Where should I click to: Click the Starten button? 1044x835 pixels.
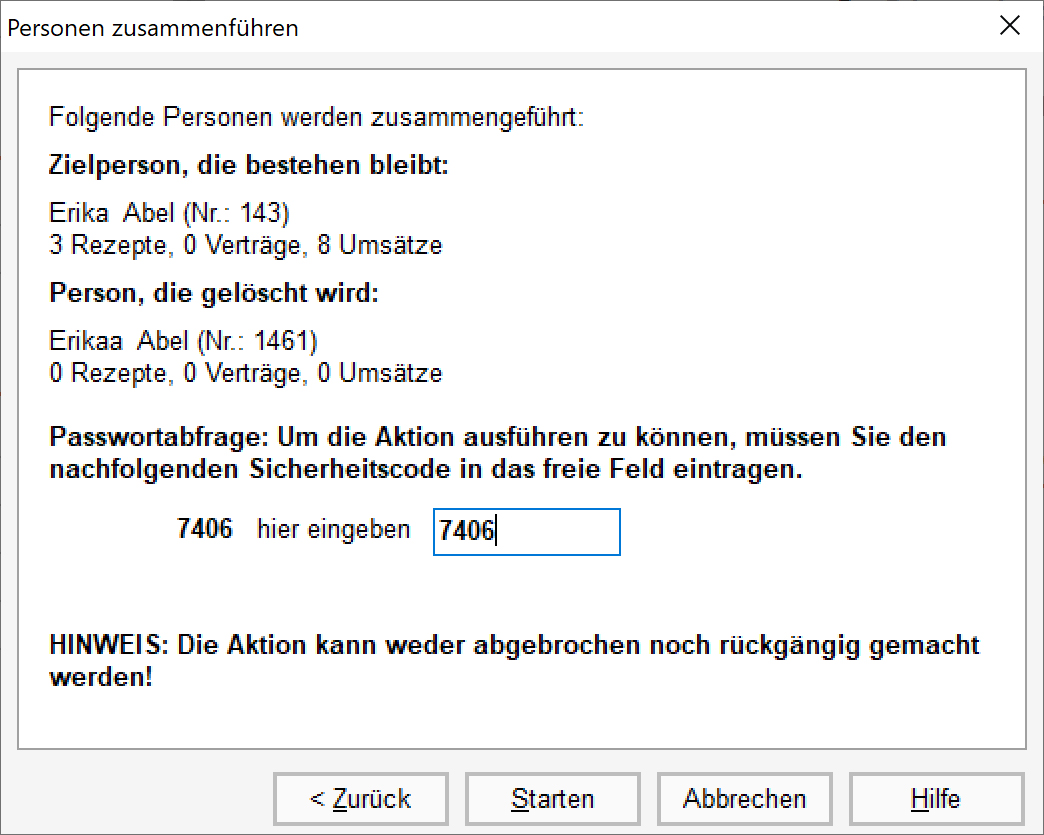pos(552,799)
